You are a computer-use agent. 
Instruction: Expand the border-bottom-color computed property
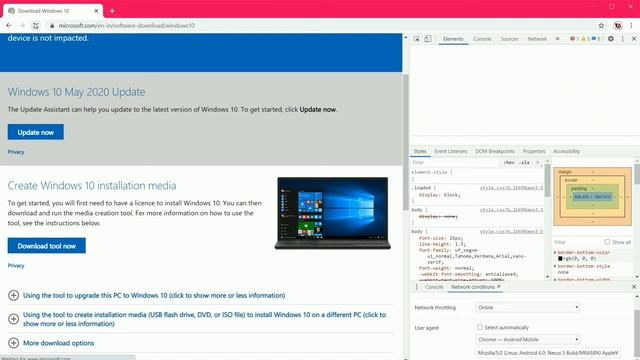tap(555, 253)
